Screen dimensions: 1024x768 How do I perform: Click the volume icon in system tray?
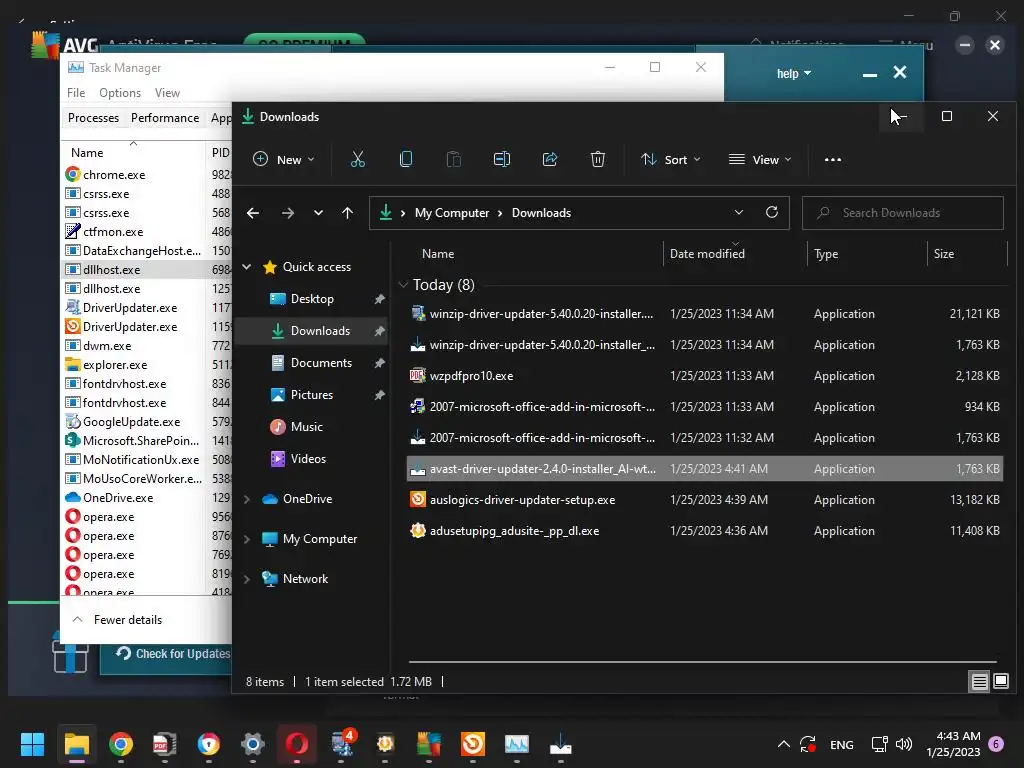[904, 744]
